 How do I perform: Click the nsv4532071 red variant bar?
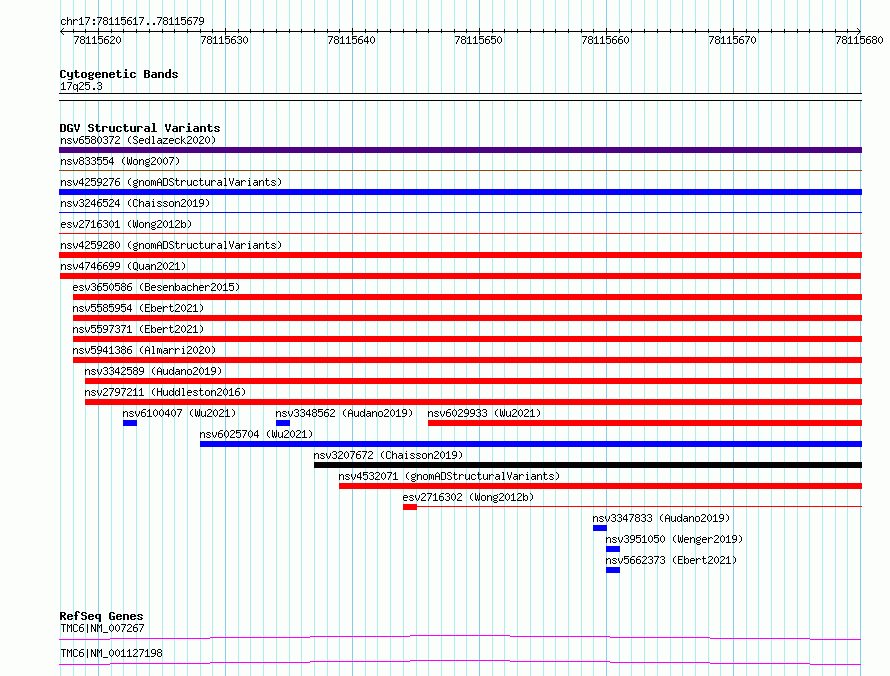[x=601, y=486]
